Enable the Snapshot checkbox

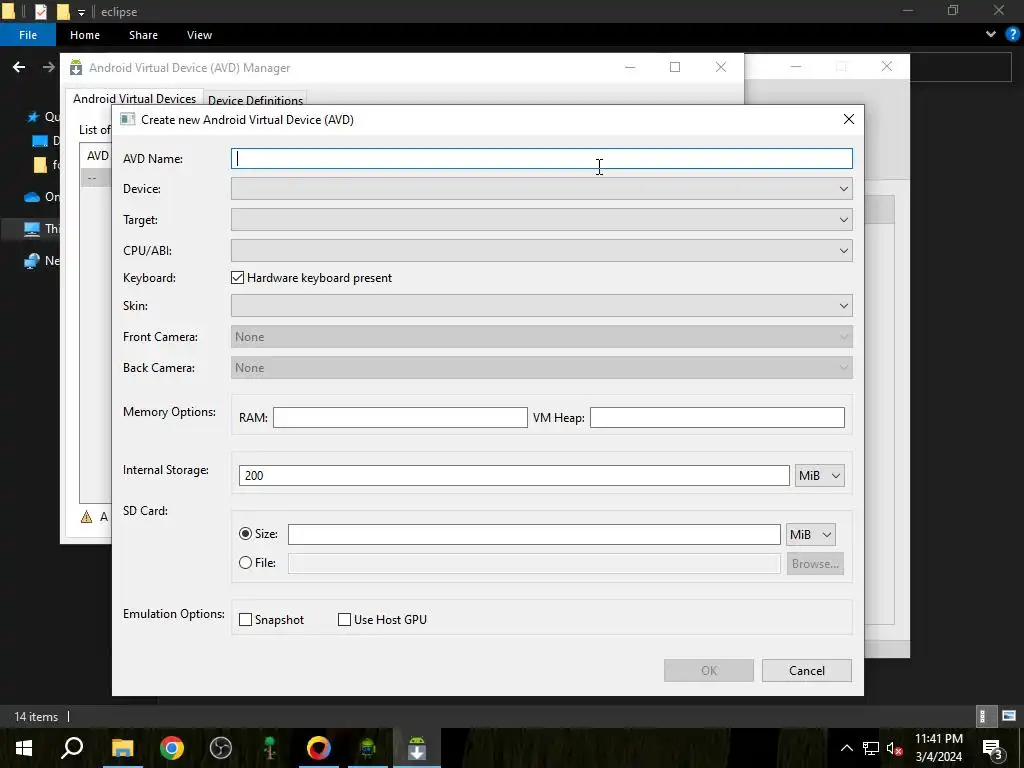coord(246,620)
